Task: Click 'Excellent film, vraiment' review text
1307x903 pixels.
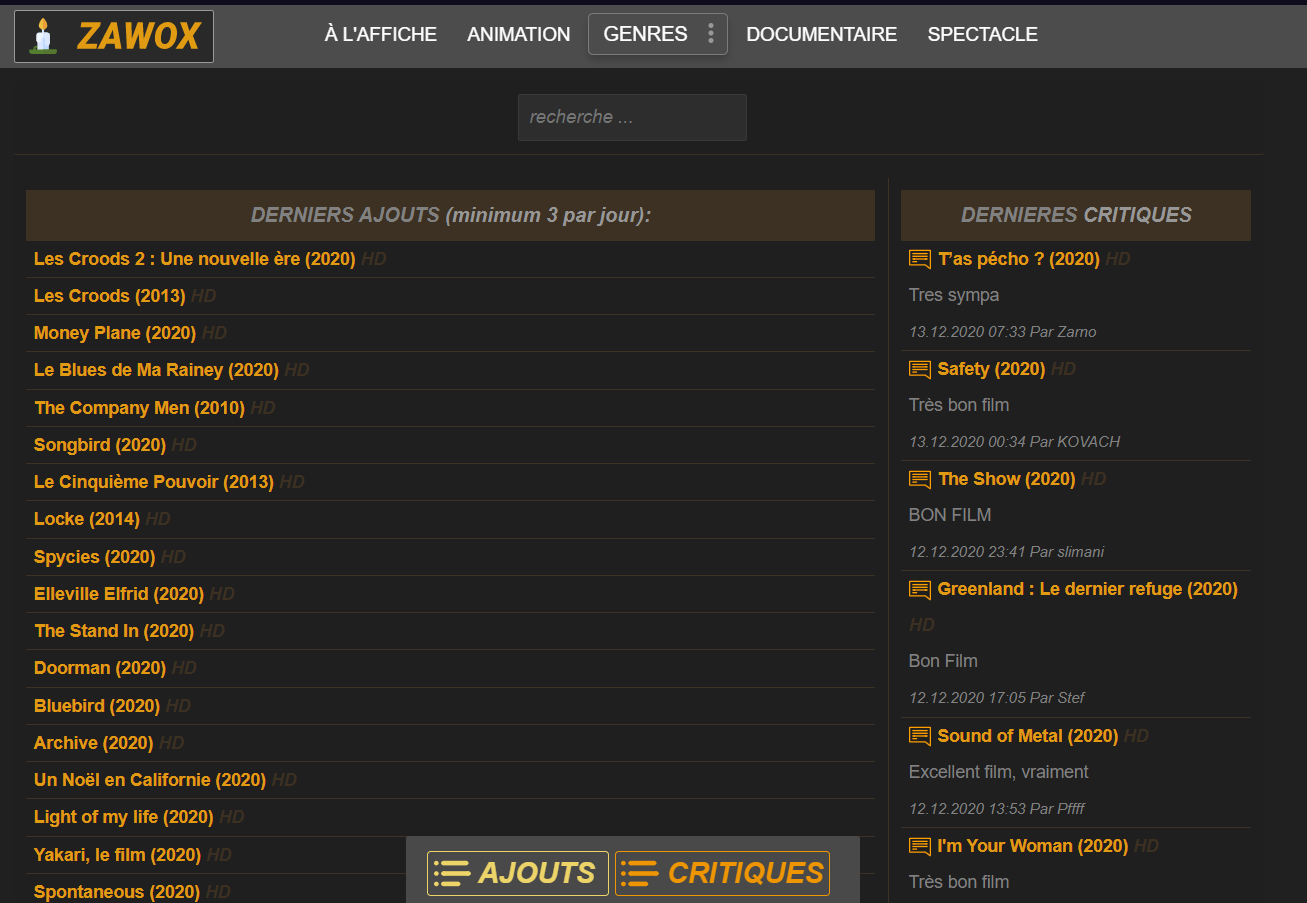Action: click(x=999, y=772)
